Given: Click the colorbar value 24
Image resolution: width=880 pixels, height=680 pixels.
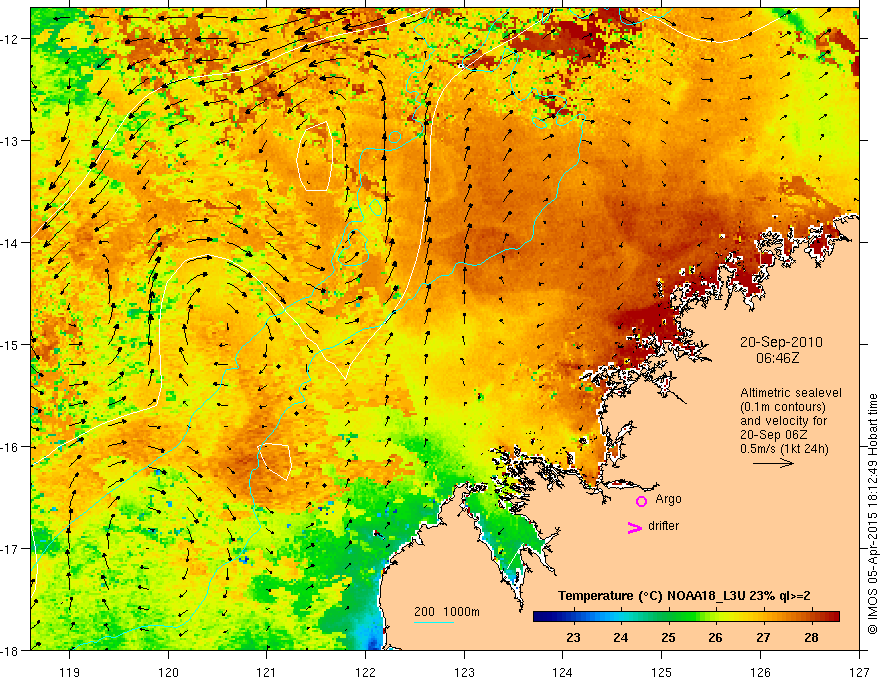Looking at the screenshot, I should click(x=620, y=637).
